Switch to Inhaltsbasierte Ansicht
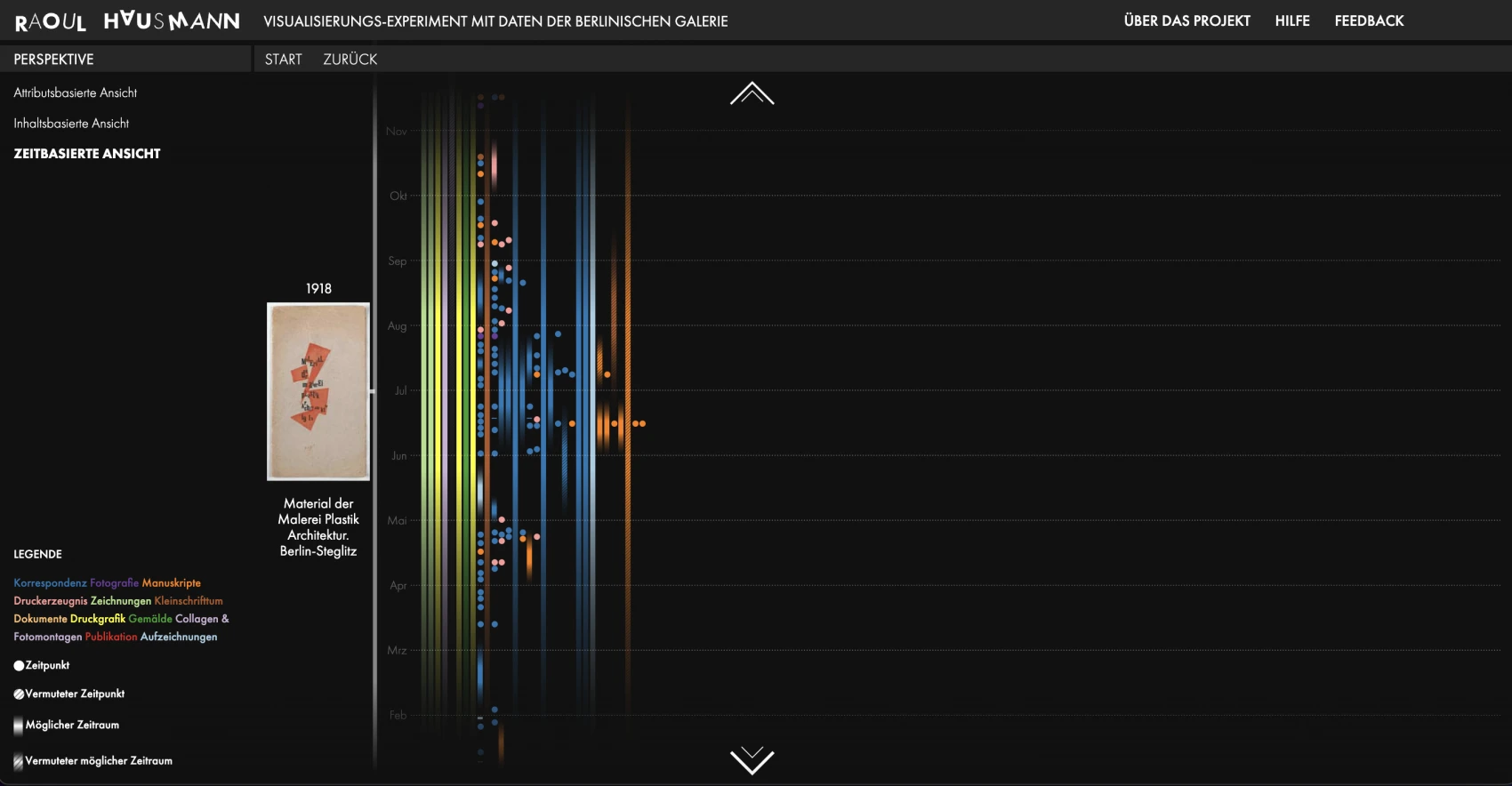The height and width of the screenshot is (786, 1512). [x=71, y=124]
